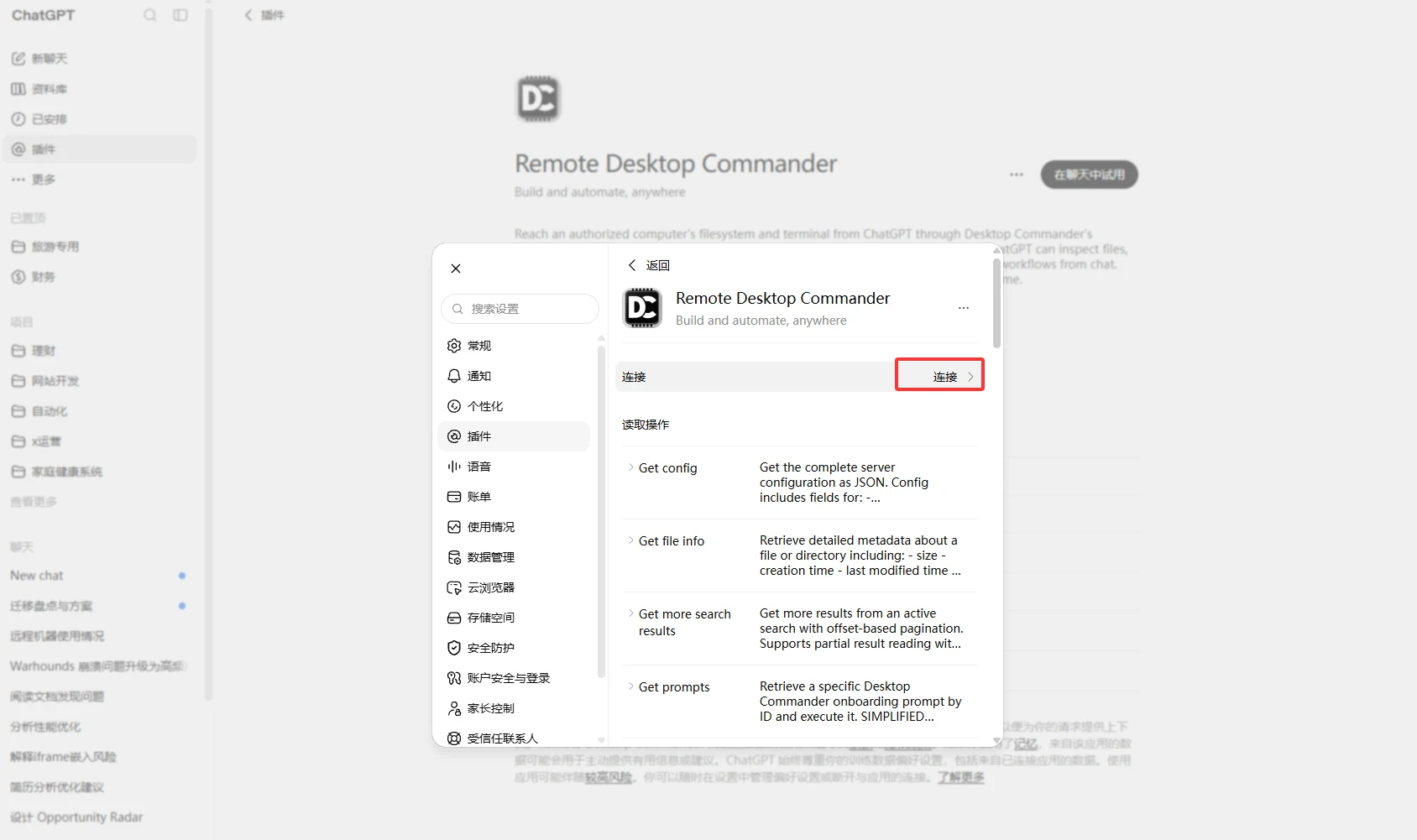1417x840 pixels.
Task: Open the New chat conversation
Action: pyautogui.click(x=99, y=576)
